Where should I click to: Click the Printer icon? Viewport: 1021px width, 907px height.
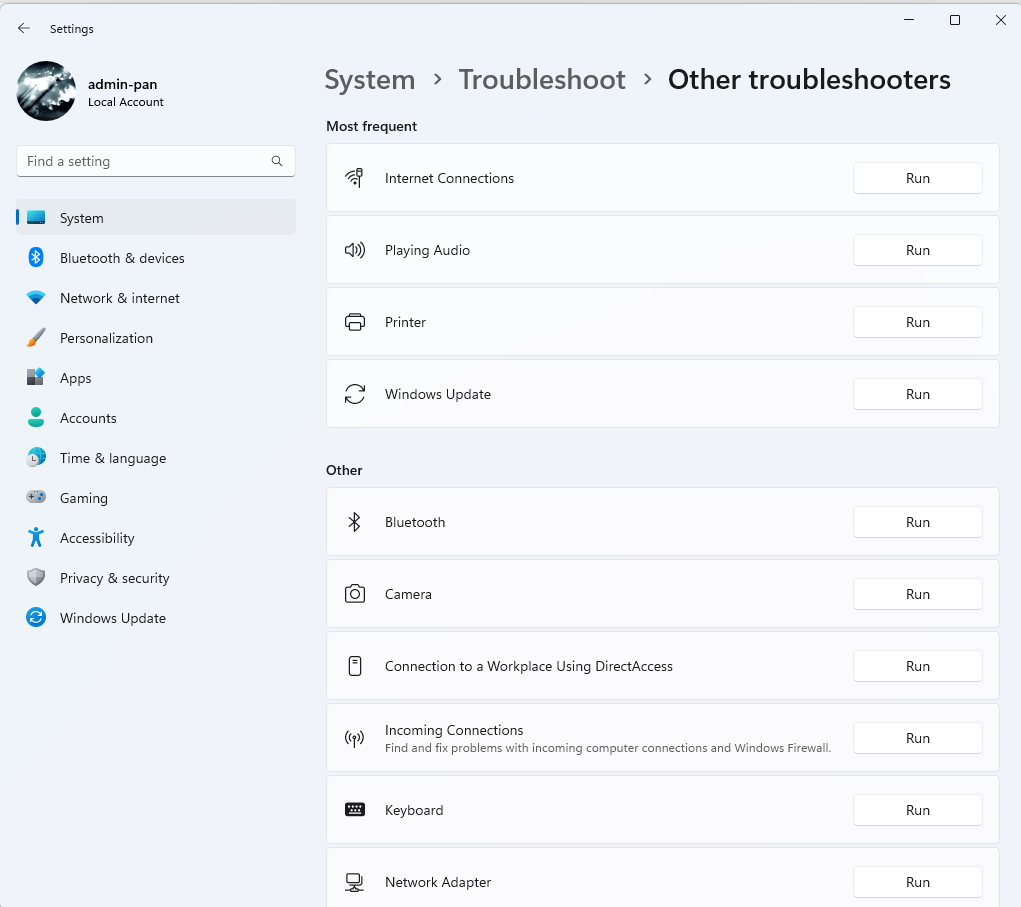(355, 322)
